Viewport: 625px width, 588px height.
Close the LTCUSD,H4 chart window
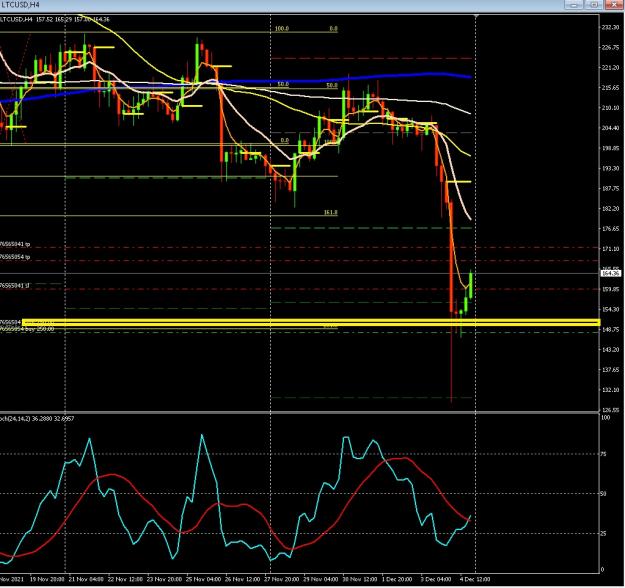pyautogui.click(x=614, y=4)
